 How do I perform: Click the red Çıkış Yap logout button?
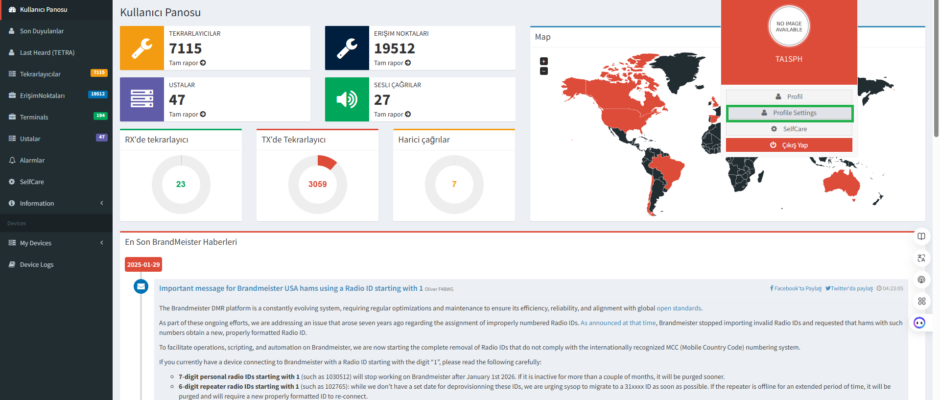tap(789, 145)
